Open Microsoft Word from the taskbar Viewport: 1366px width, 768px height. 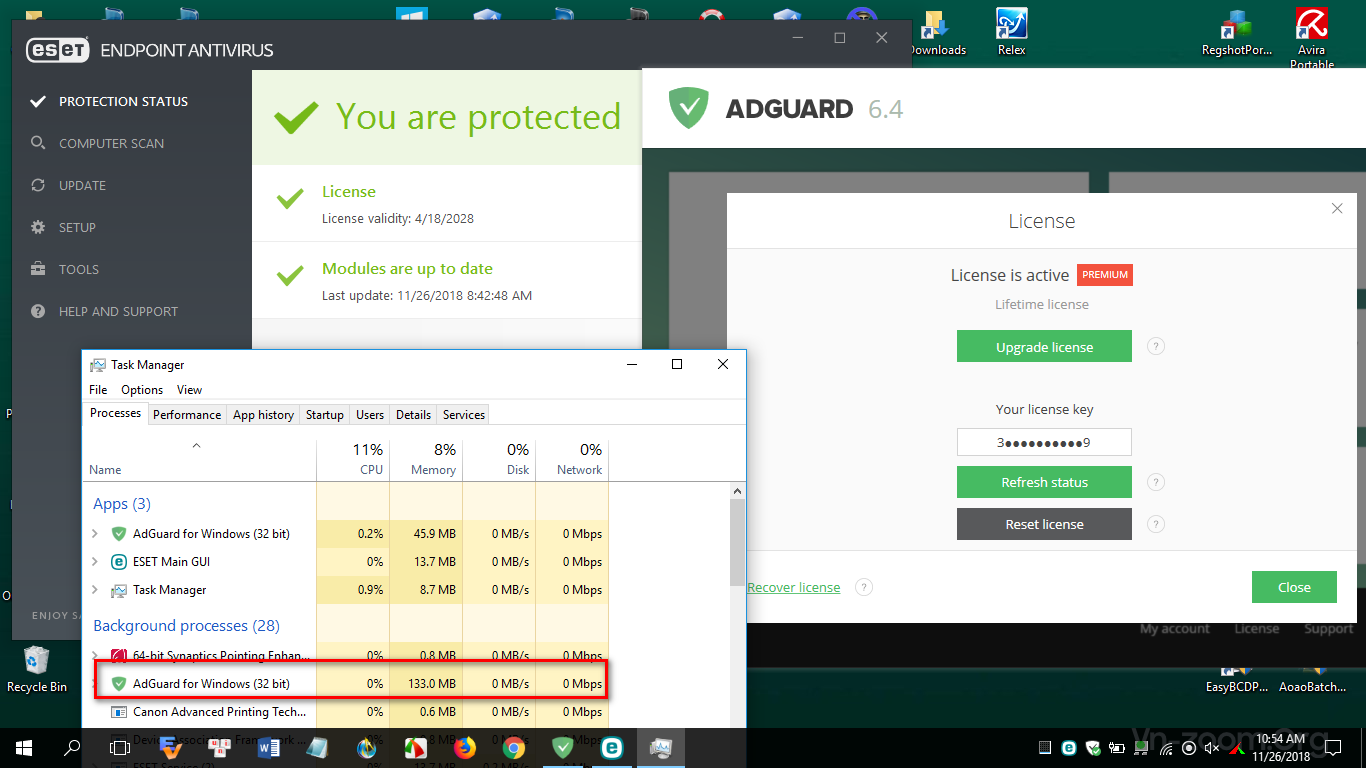(268, 747)
